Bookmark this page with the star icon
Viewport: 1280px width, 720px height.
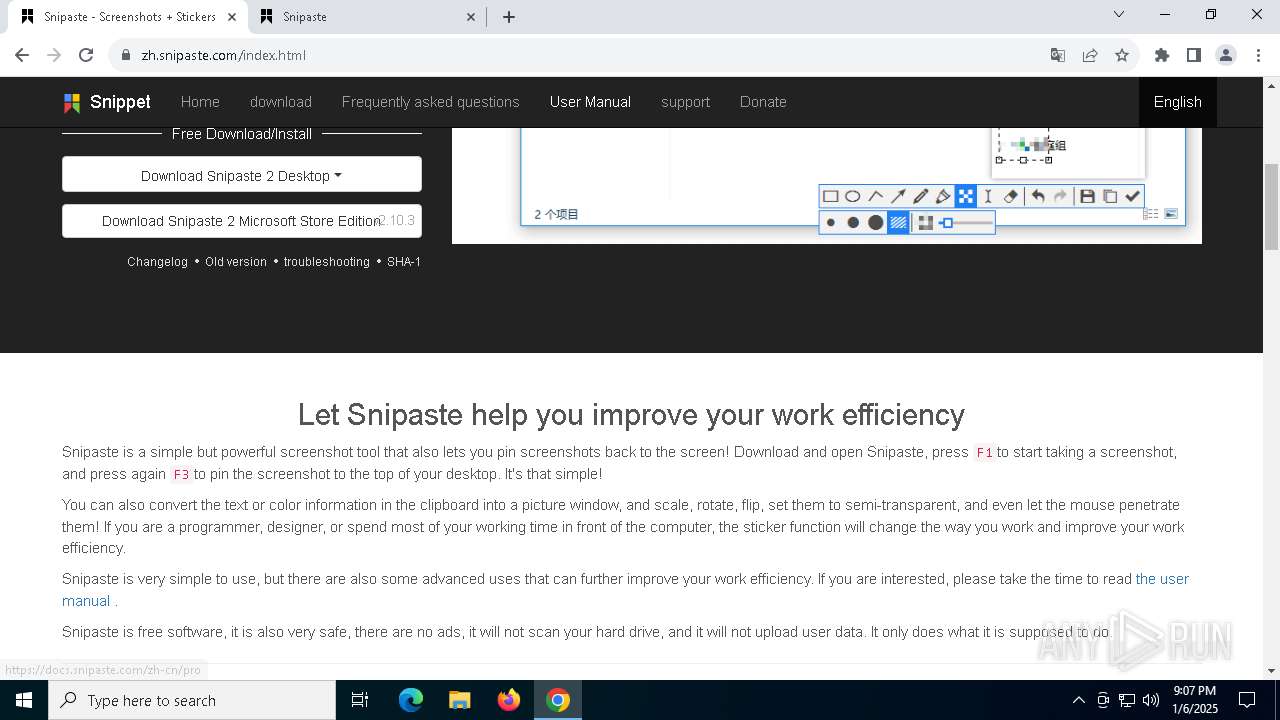(1122, 55)
